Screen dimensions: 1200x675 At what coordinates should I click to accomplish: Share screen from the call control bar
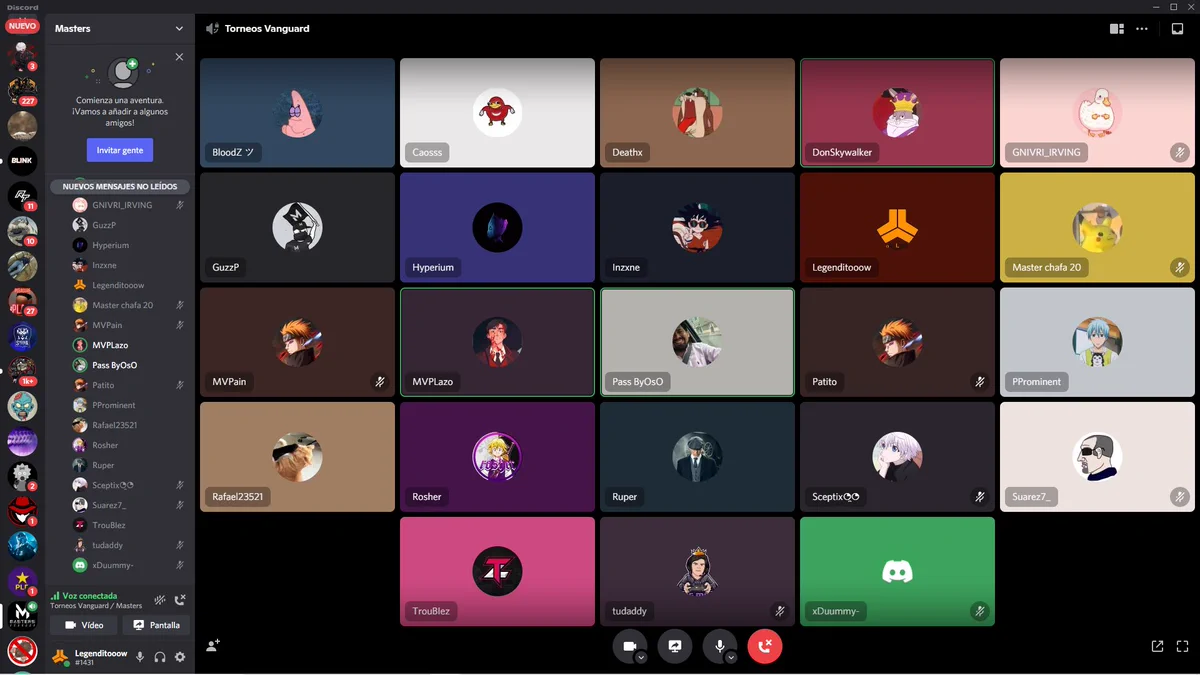675,646
